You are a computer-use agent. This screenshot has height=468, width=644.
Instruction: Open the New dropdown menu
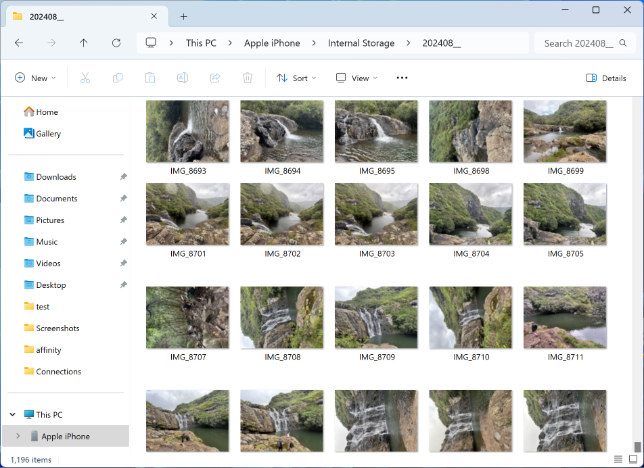pos(35,78)
